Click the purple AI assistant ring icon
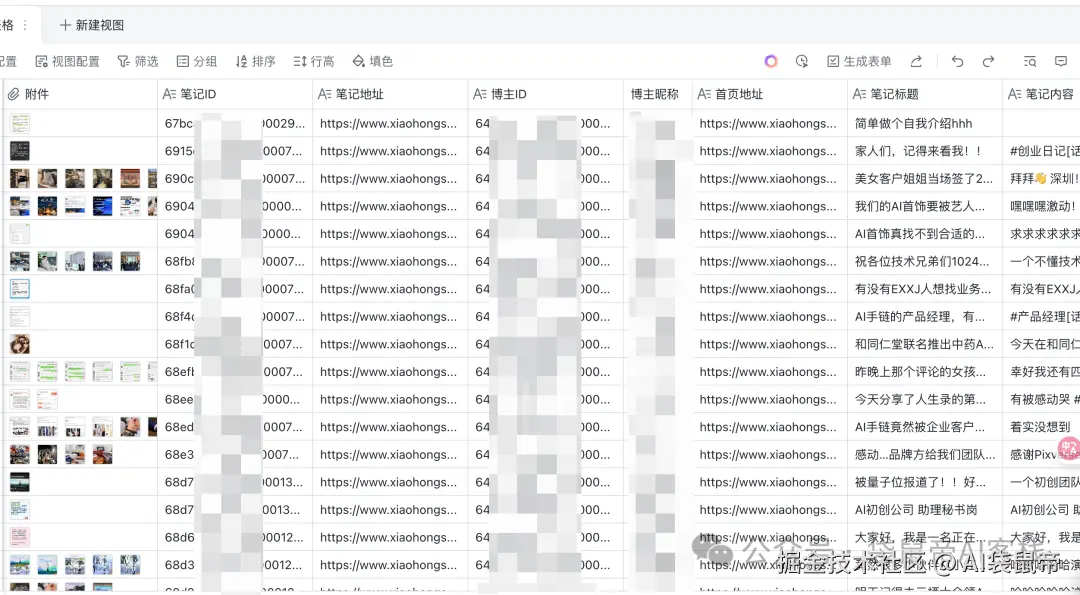Screen dimensions: 1080x595 pyautogui.click(x=771, y=62)
